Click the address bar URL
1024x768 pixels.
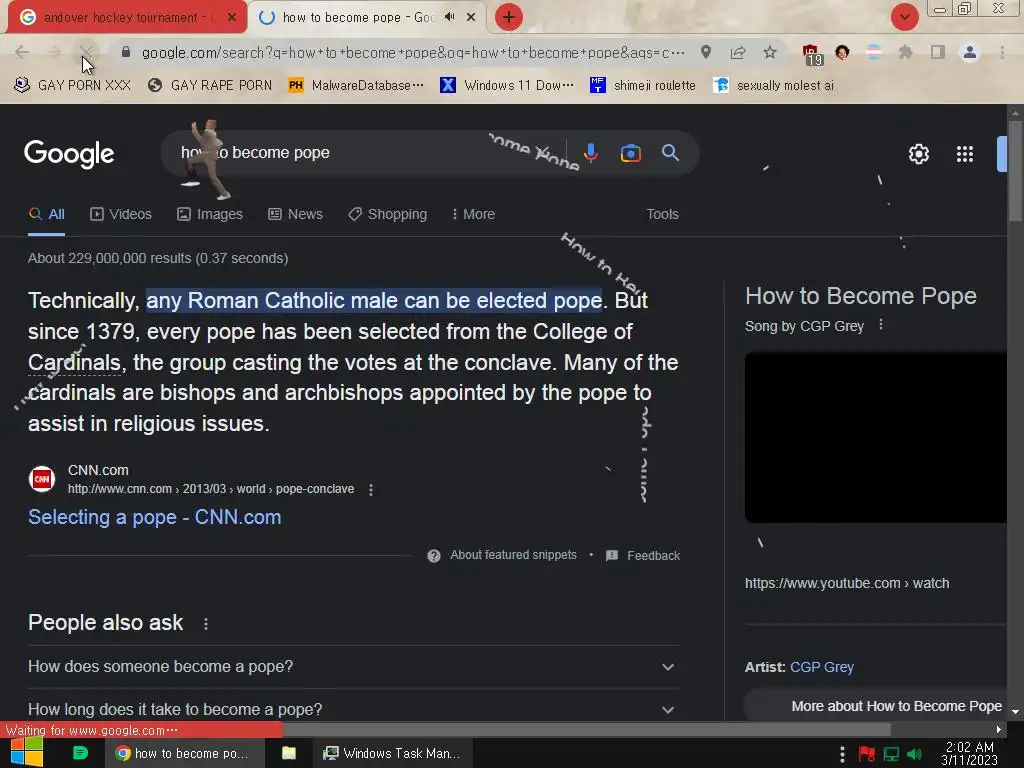(413, 52)
